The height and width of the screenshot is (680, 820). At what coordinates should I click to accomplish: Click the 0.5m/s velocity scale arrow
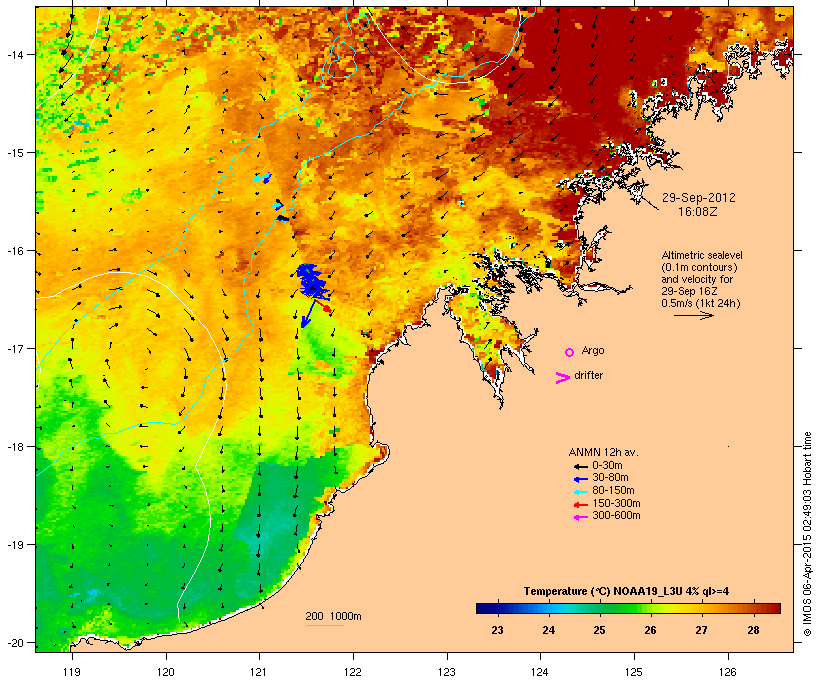pos(694,315)
